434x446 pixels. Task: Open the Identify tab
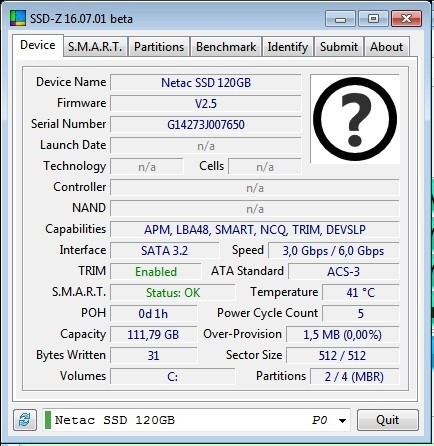pos(287,47)
